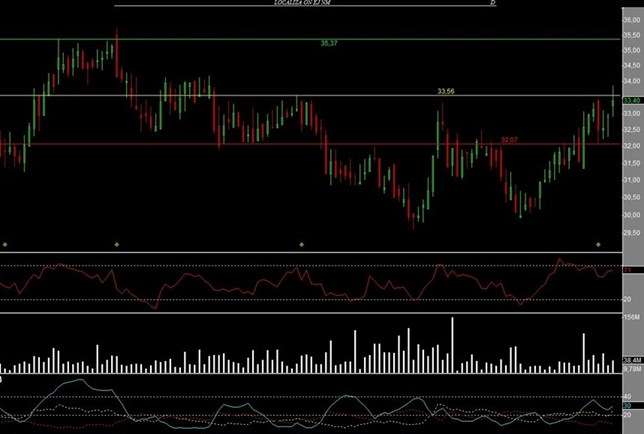The height and width of the screenshot is (434, 644).
Task: Click the 156M volume axis label
Action: pos(631,317)
